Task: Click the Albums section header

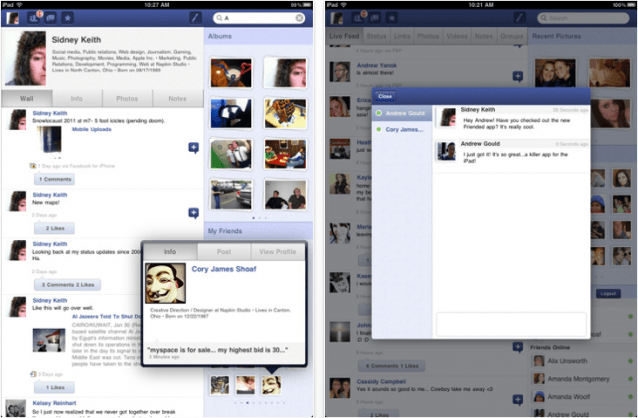Action: pyautogui.click(x=258, y=36)
